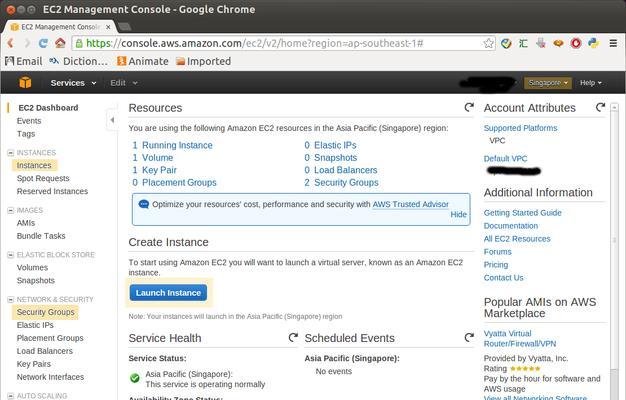Image resolution: width=626 pixels, height=400 pixels.
Task: Collapse the ELASTIC BLOCK STORE section
Action: pyautogui.click(x=11, y=255)
